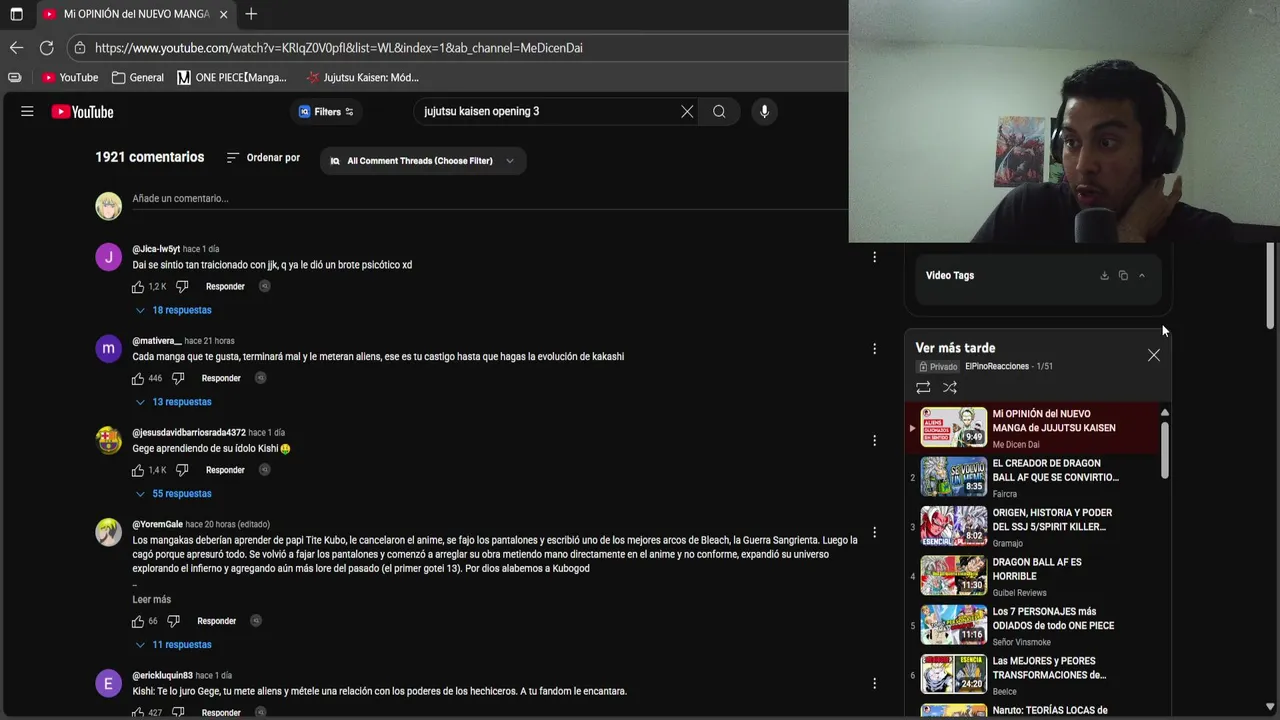Open vidIQ Filters button
1280x720 pixels.
pyautogui.click(x=326, y=112)
